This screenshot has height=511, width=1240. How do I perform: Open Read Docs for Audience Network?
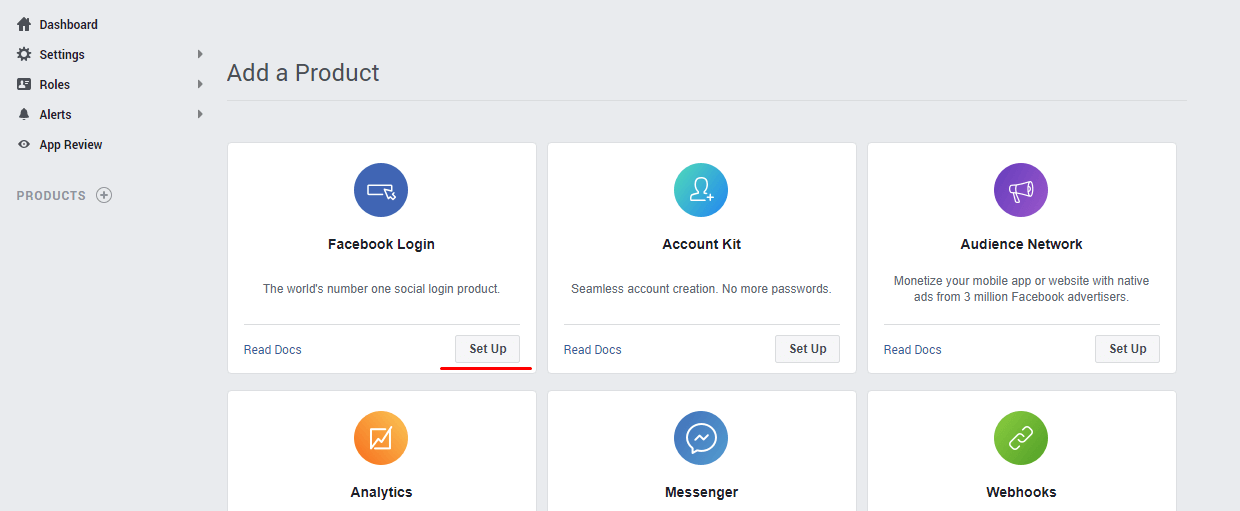[912, 350]
